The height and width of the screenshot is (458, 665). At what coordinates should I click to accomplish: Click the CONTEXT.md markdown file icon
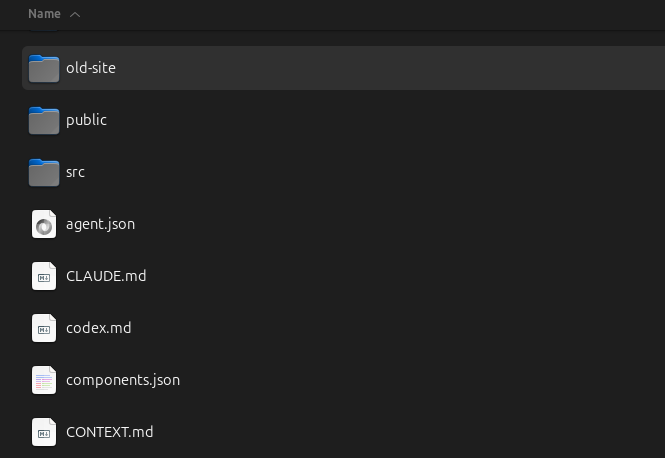click(44, 432)
